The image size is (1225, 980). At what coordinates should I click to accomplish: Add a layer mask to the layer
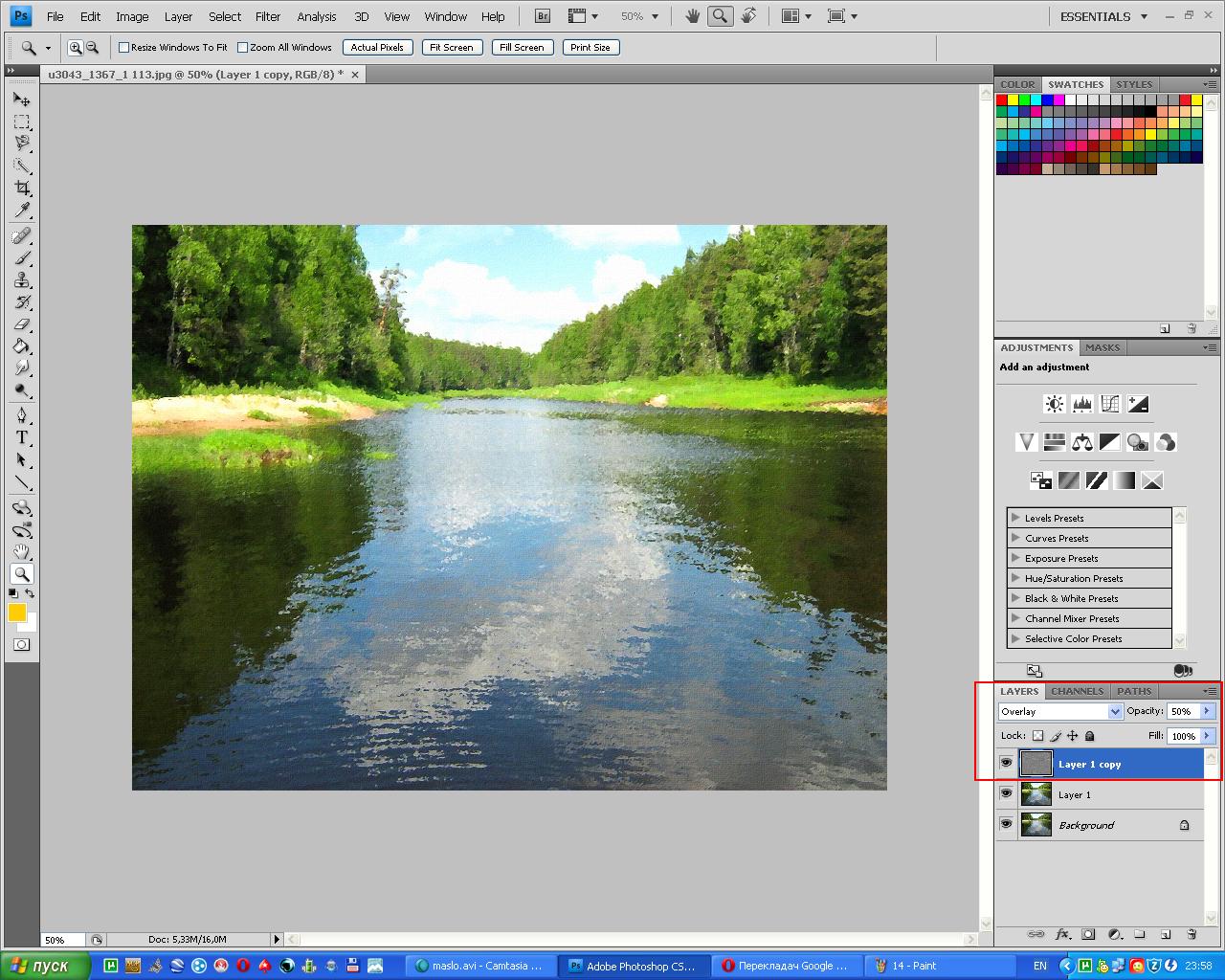[x=1088, y=934]
